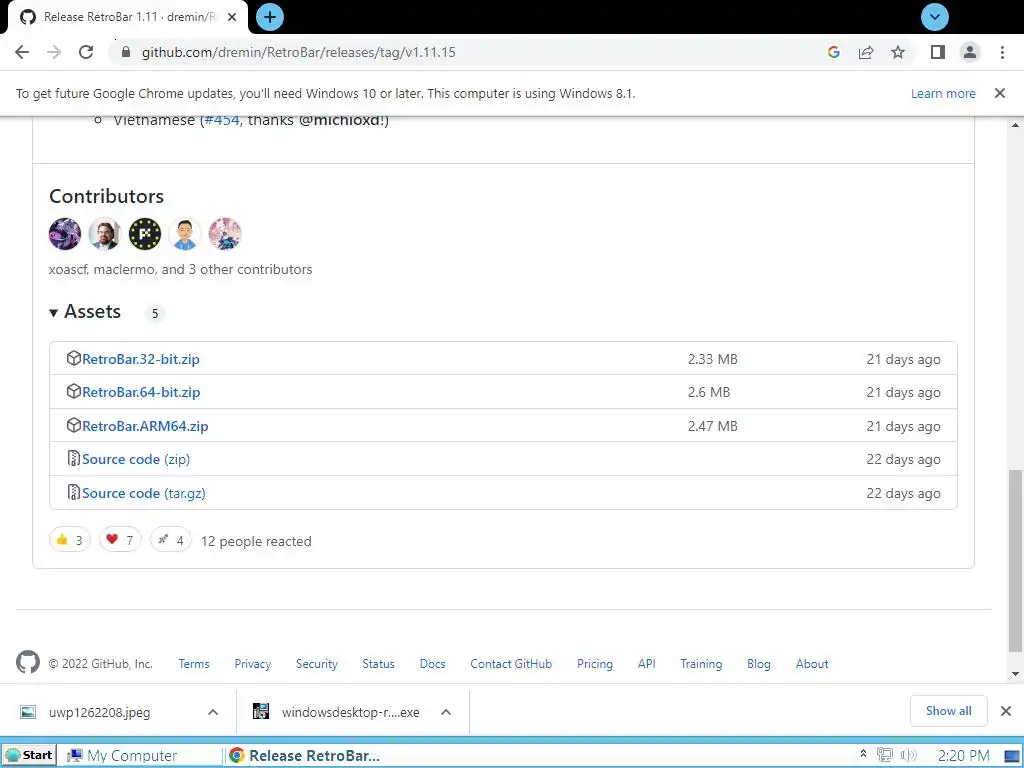Click the package icon beside RetroBar.64-bit.zip
This screenshot has height=768, width=1024.
coord(74,391)
